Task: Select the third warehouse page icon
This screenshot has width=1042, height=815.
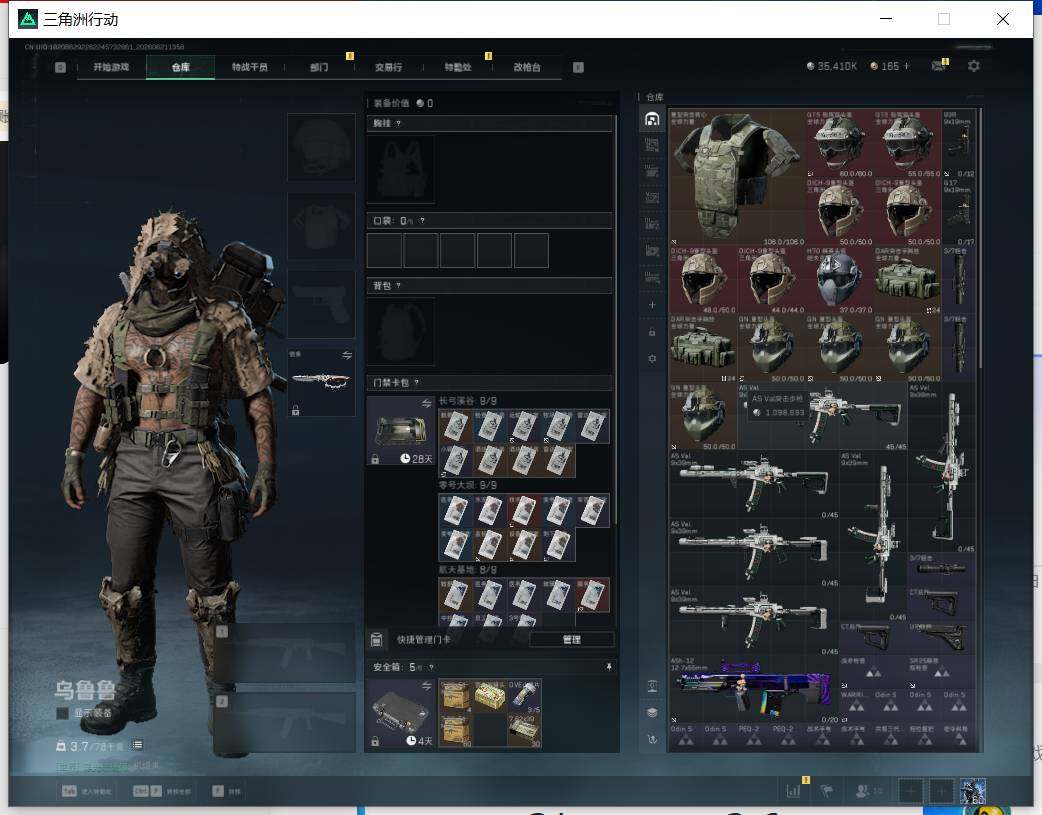Action: pyautogui.click(x=652, y=172)
